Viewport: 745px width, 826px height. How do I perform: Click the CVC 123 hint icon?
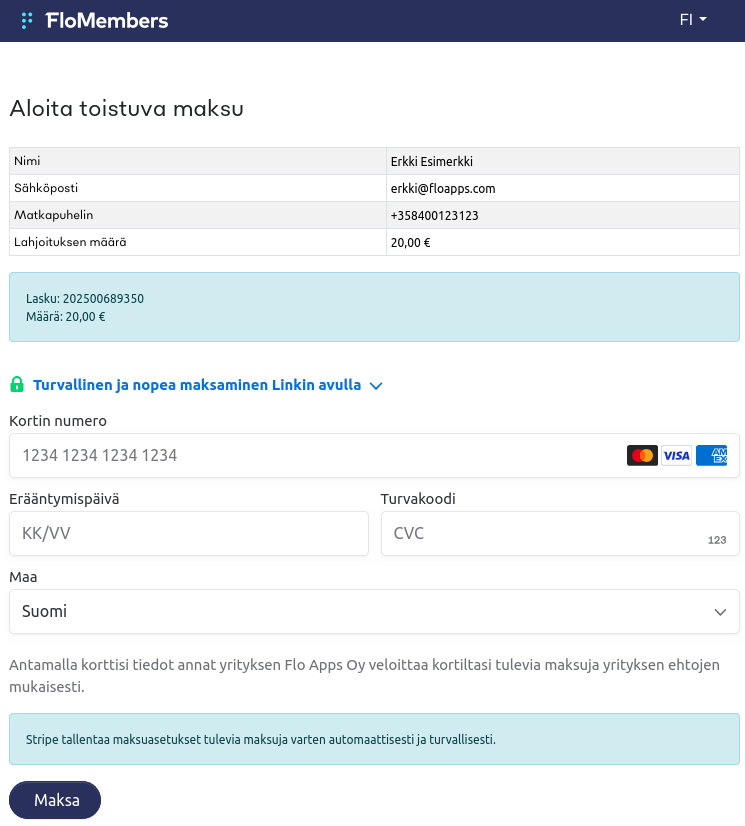tap(716, 540)
